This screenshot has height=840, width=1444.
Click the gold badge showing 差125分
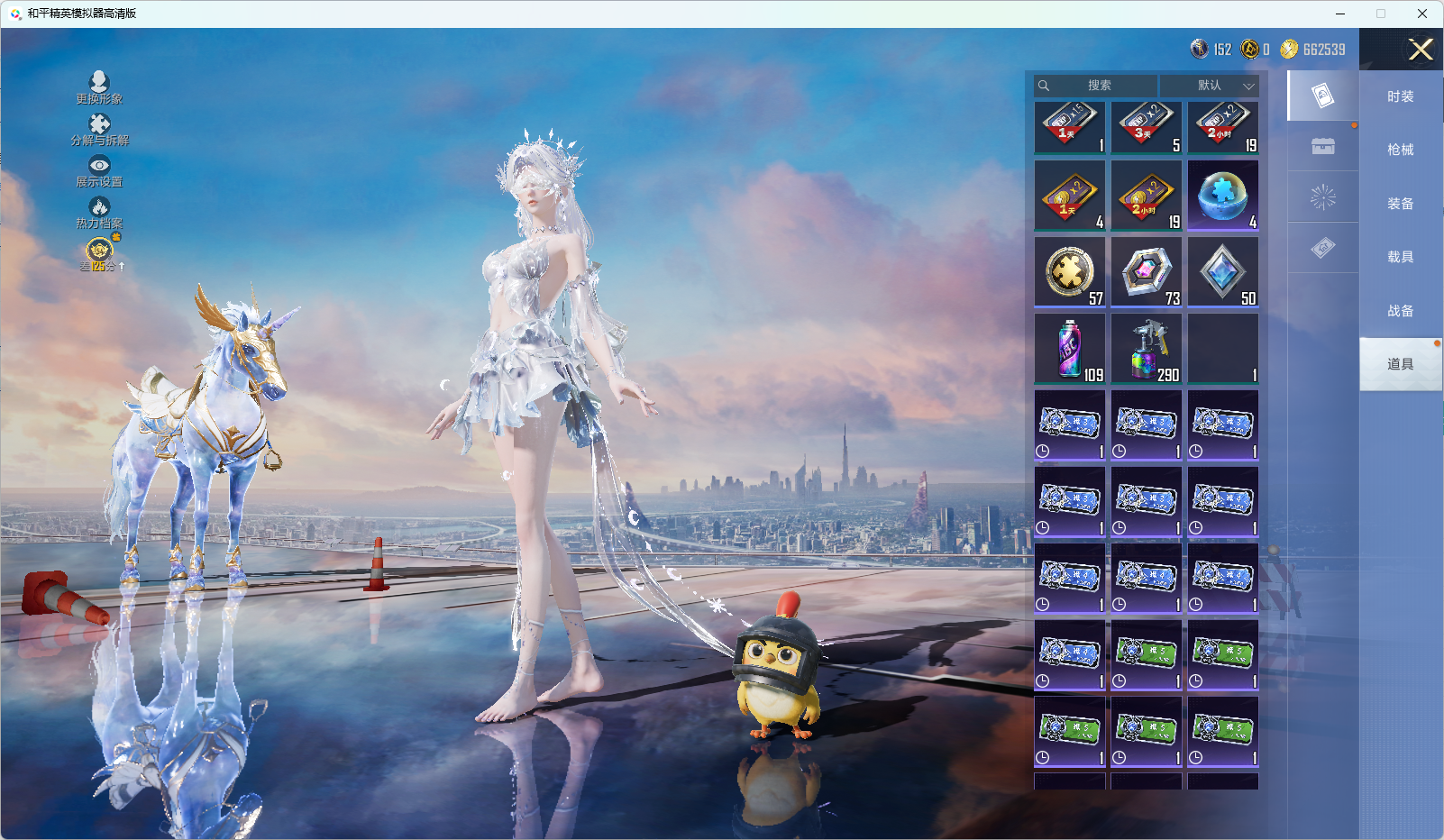point(100,253)
